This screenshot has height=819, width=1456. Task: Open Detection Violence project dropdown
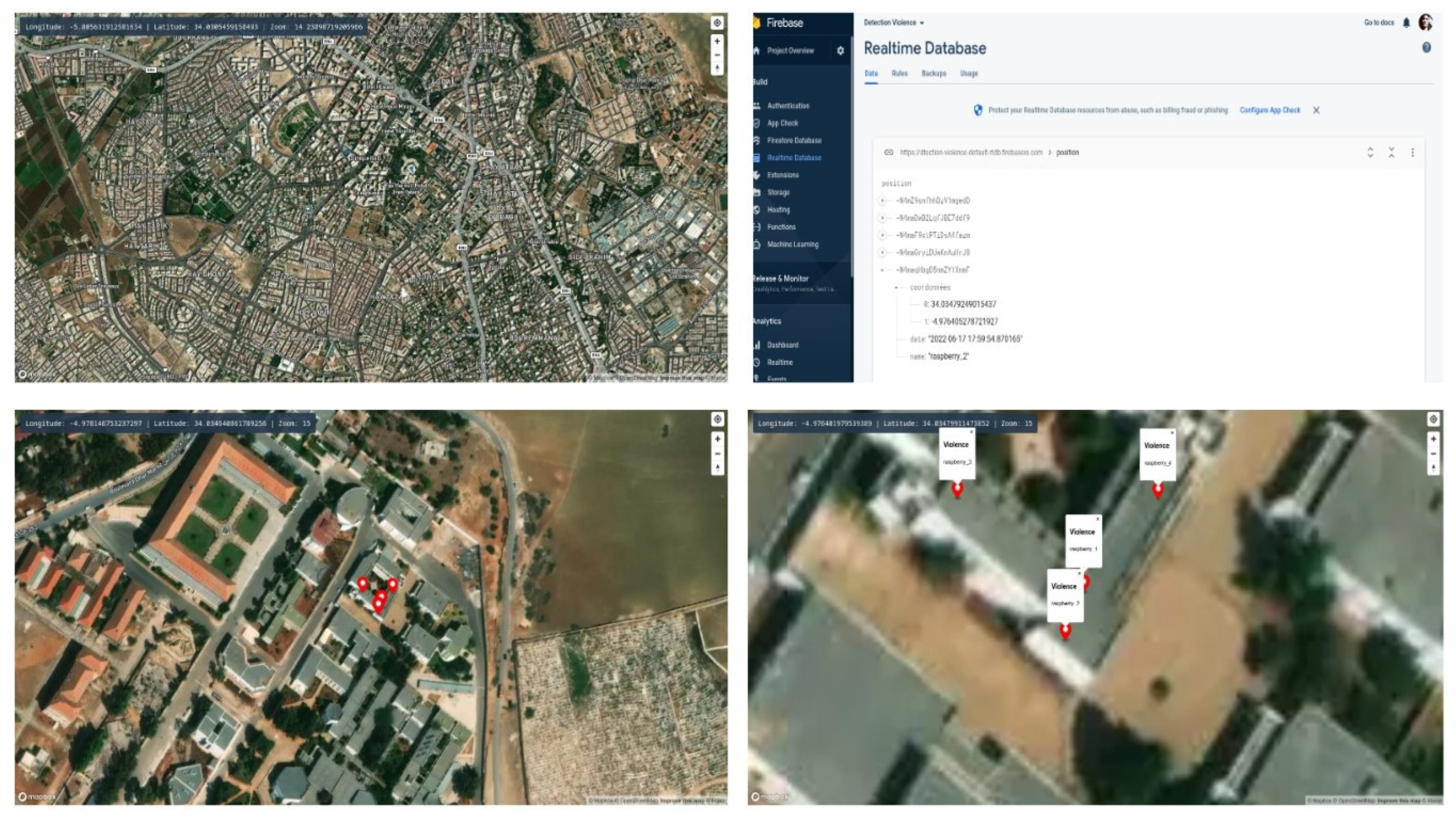pyautogui.click(x=893, y=22)
